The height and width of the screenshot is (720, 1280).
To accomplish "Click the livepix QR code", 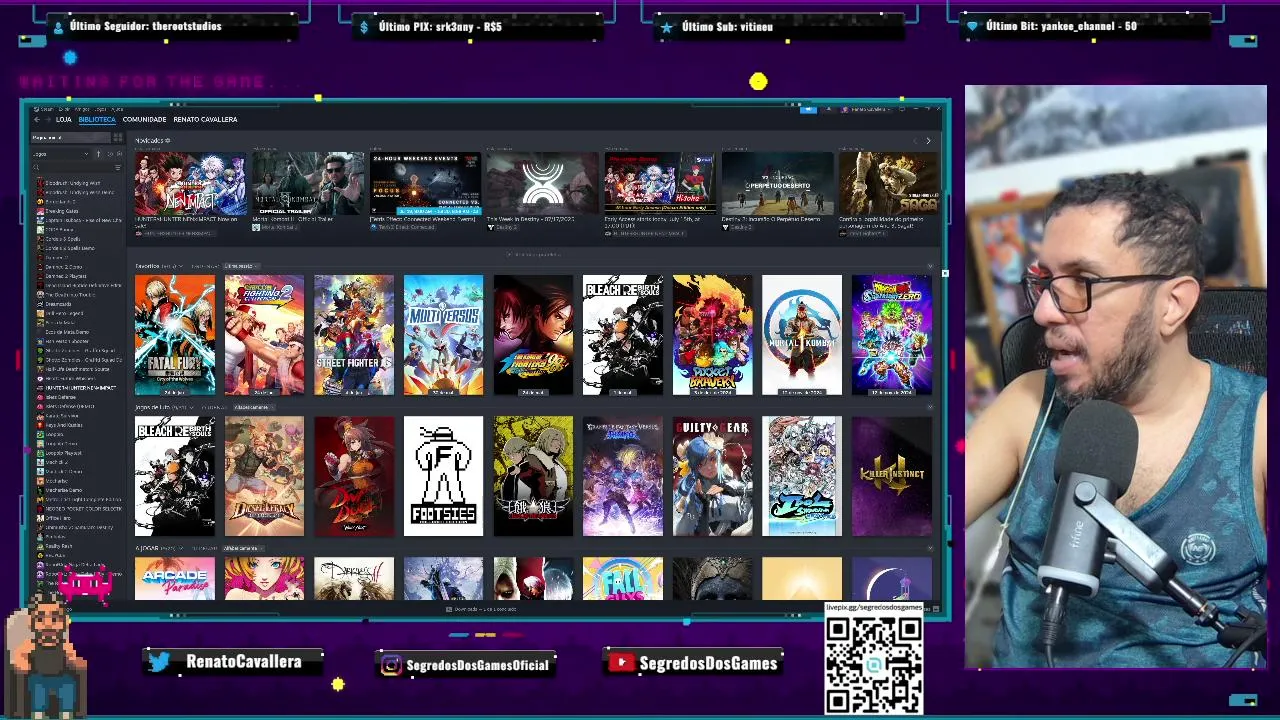I will (x=874, y=664).
